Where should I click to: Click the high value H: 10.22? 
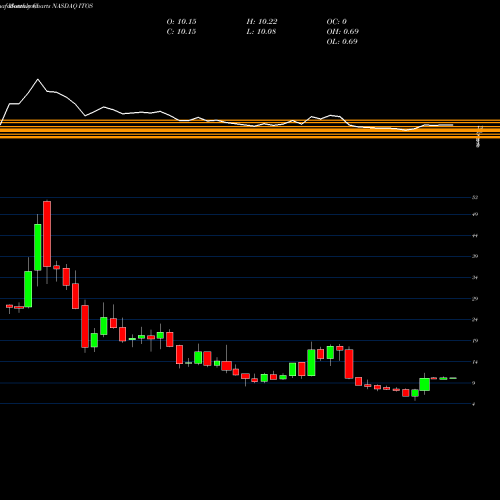click(x=262, y=21)
